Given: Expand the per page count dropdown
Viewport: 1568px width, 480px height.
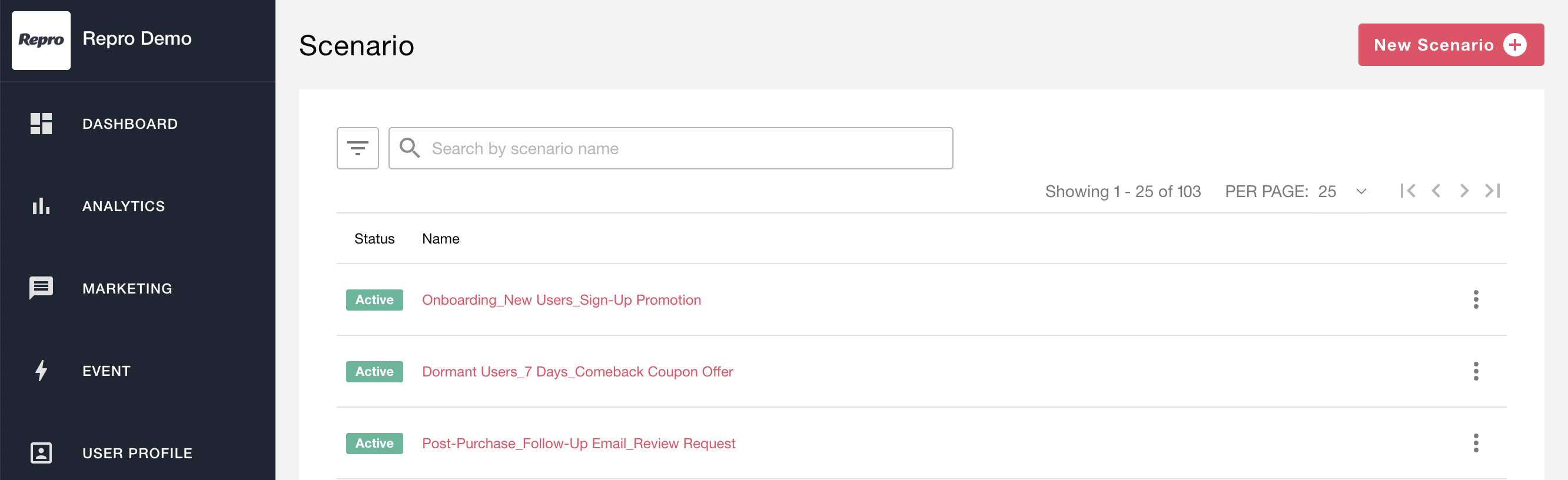Looking at the screenshot, I should coord(1361,192).
